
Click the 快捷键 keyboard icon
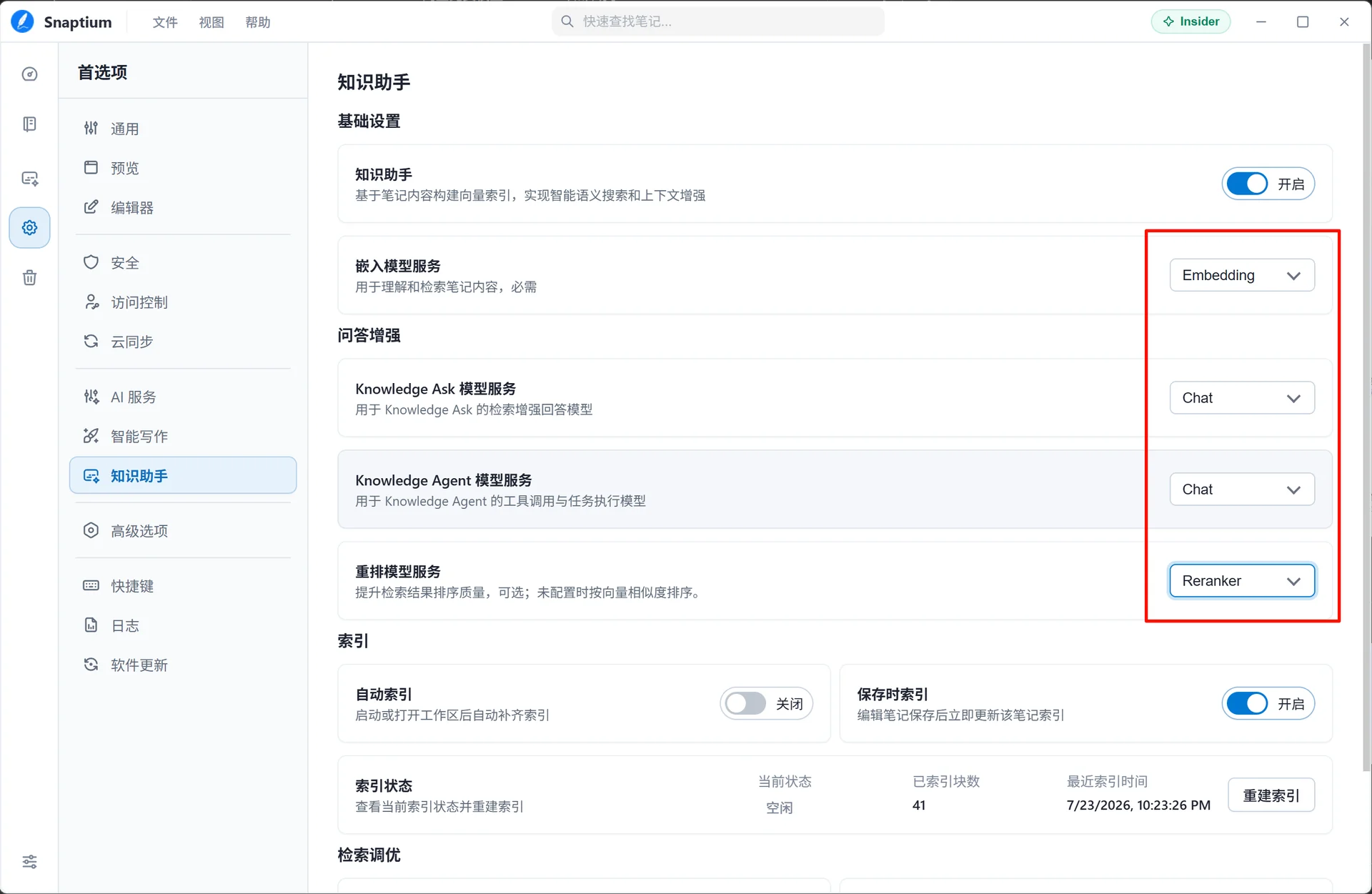(91, 585)
